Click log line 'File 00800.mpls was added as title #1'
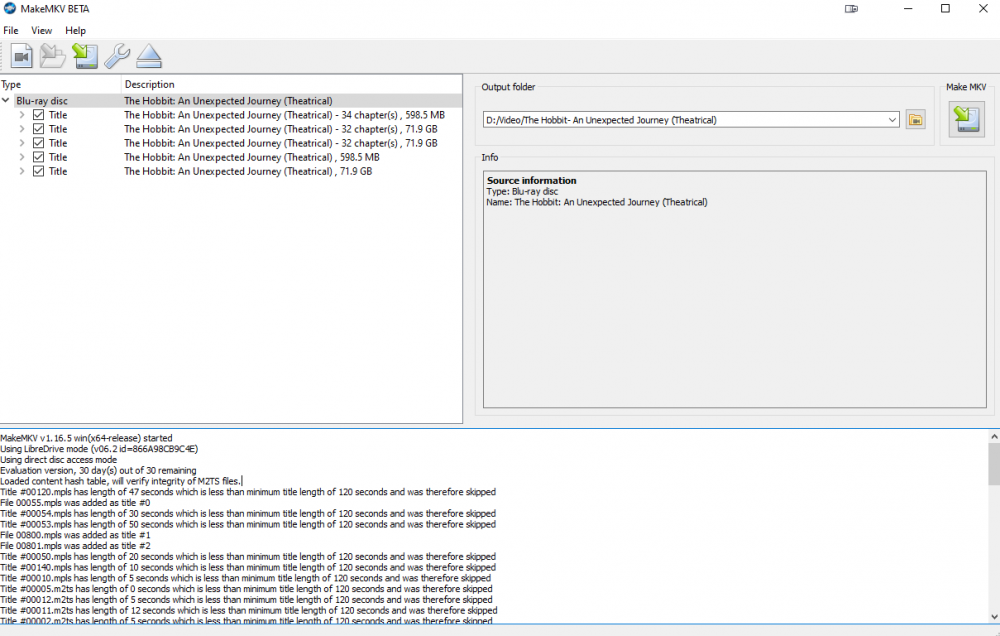Image resolution: width=1000 pixels, height=636 pixels. coord(75,535)
